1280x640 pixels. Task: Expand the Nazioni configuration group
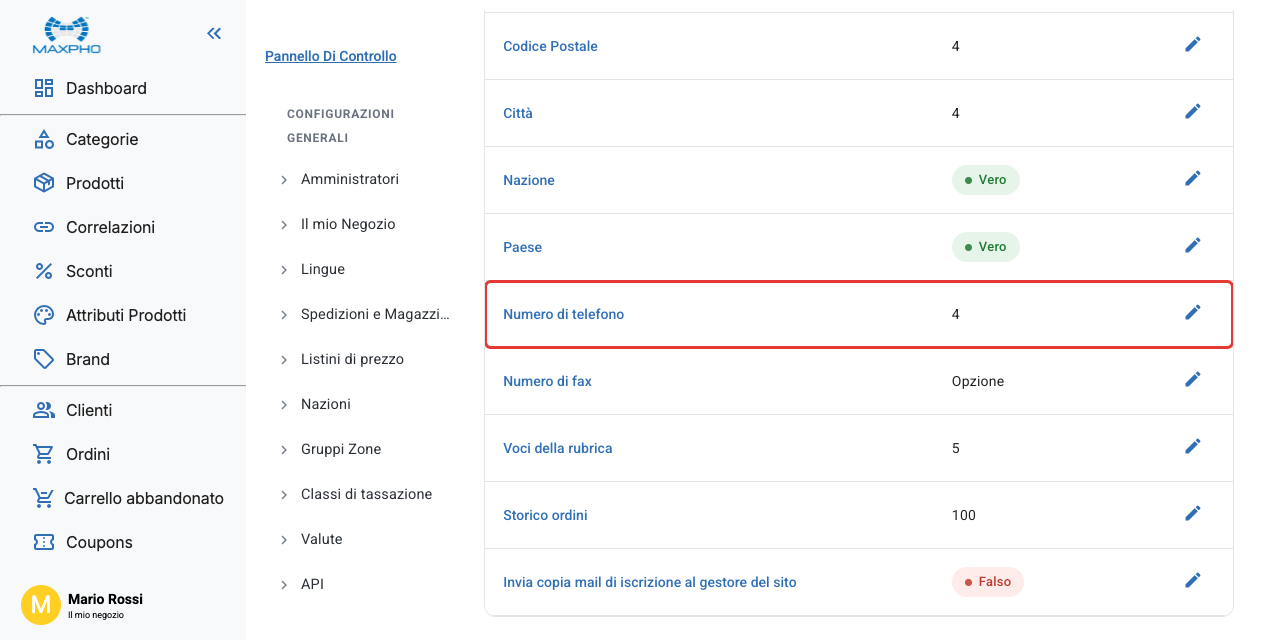click(284, 405)
